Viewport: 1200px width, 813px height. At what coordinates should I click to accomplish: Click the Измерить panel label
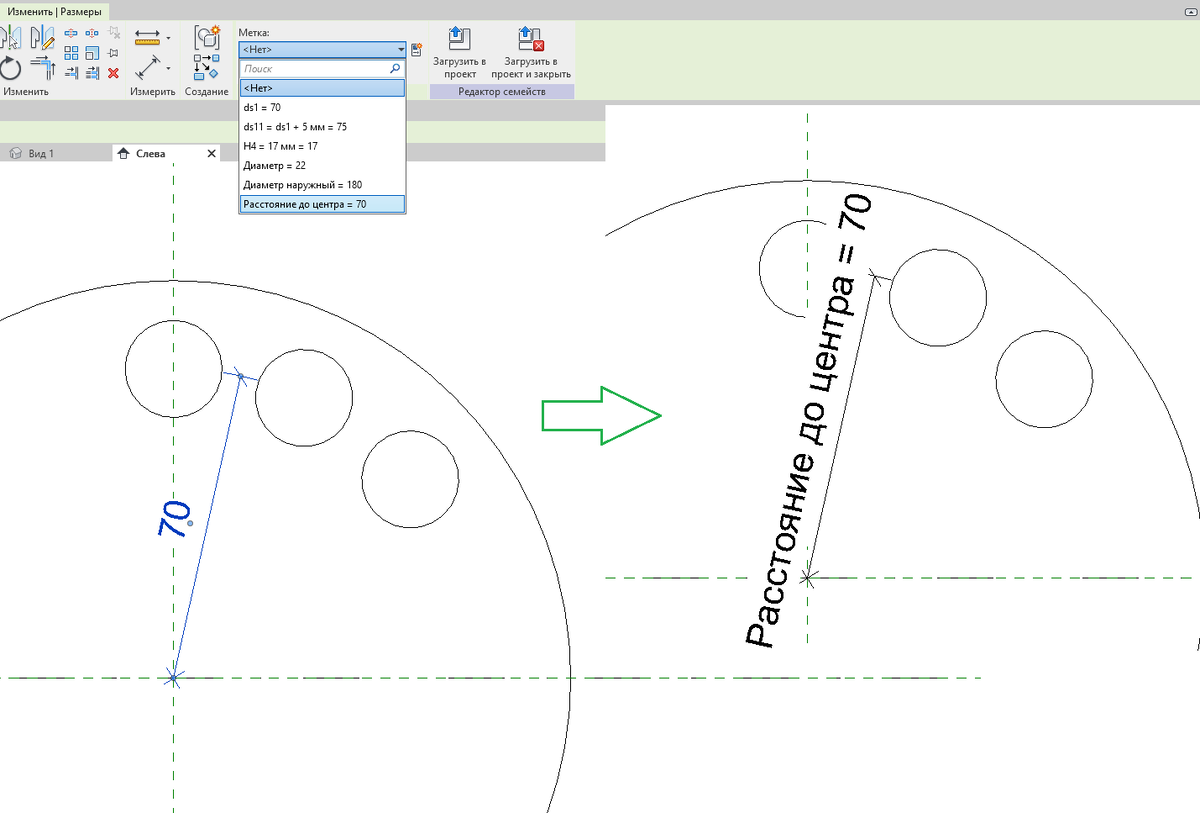[153, 92]
